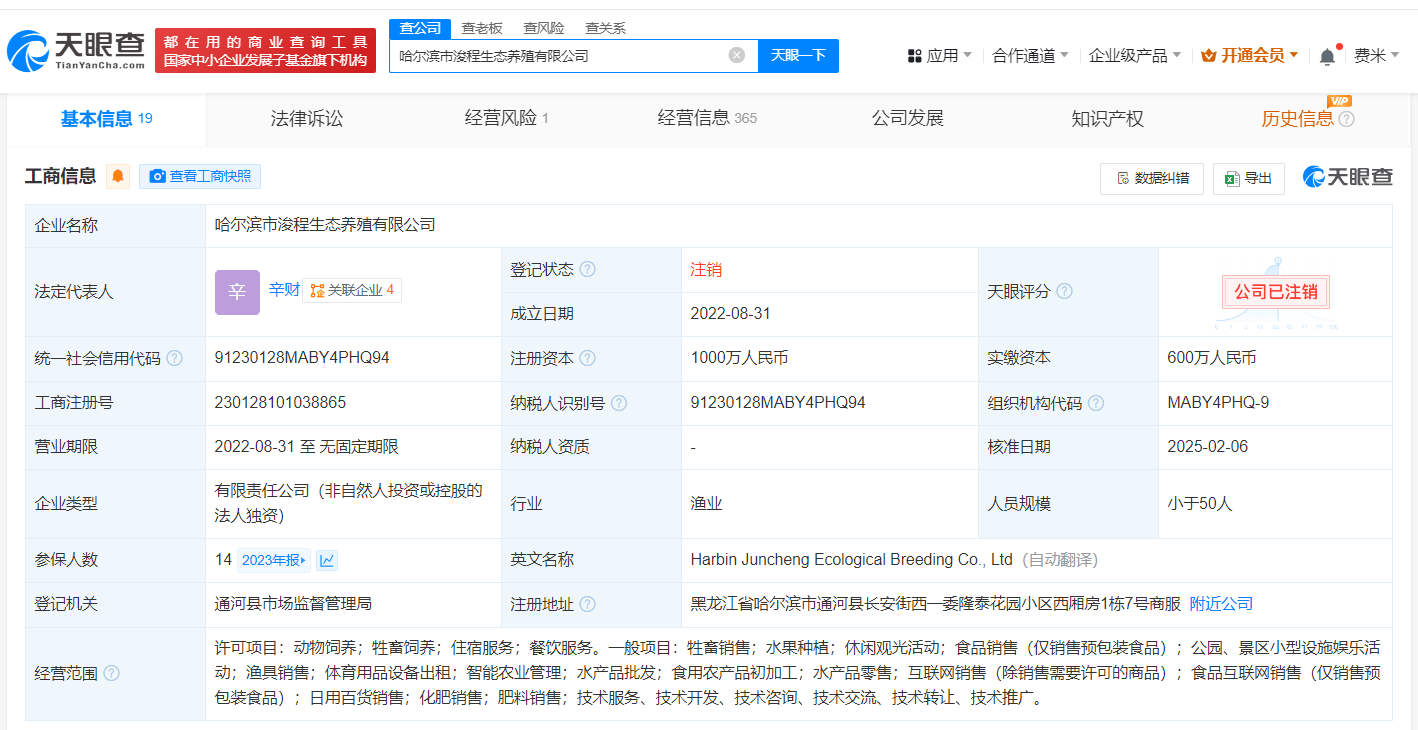
Task: Click the help icon beside 注册资本
Action: 587,358
